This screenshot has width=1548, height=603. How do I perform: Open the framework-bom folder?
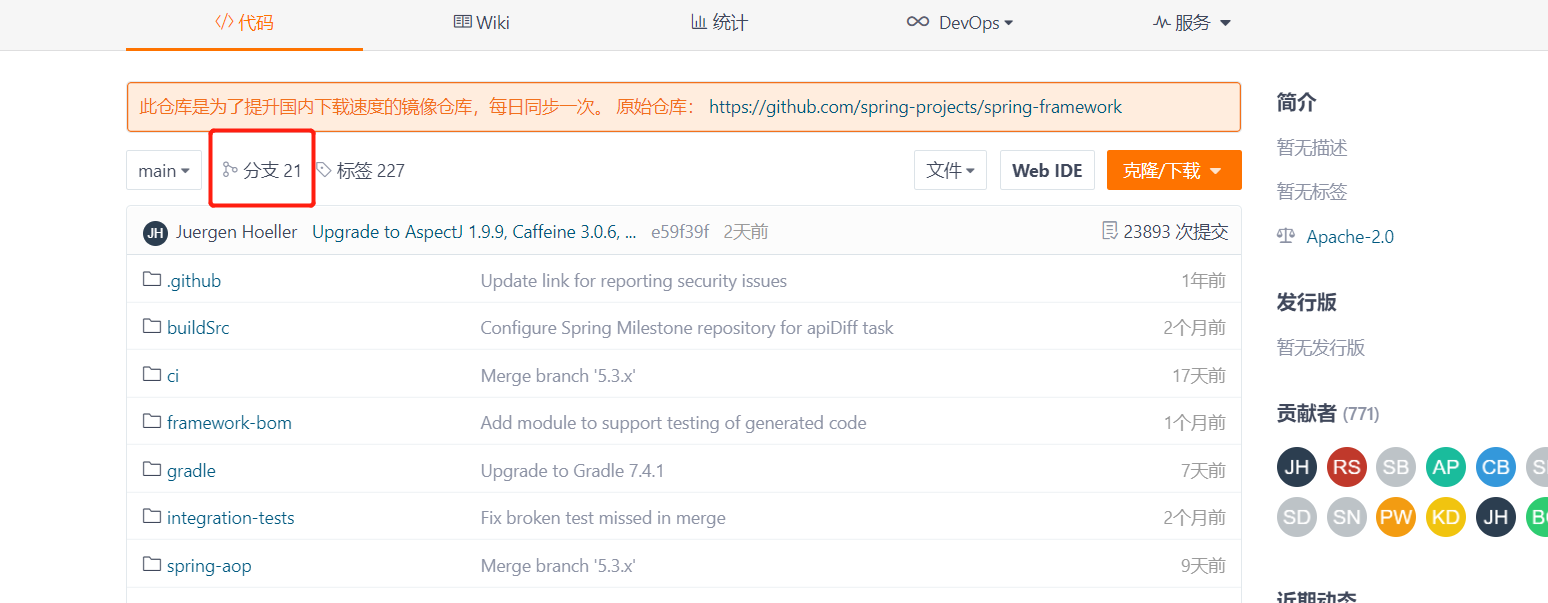(x=229, y=423)
